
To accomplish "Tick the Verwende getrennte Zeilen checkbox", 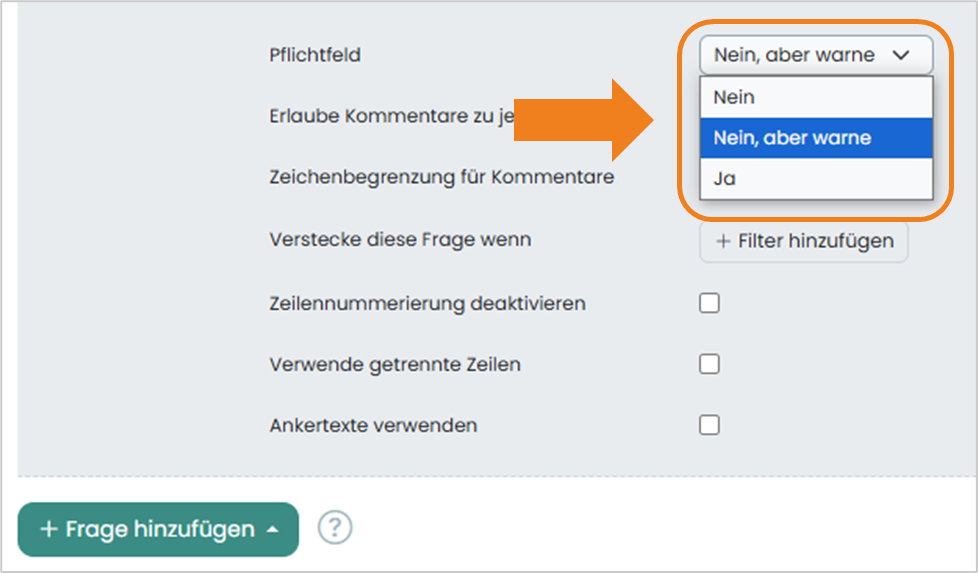I will [x=709, y=364].
